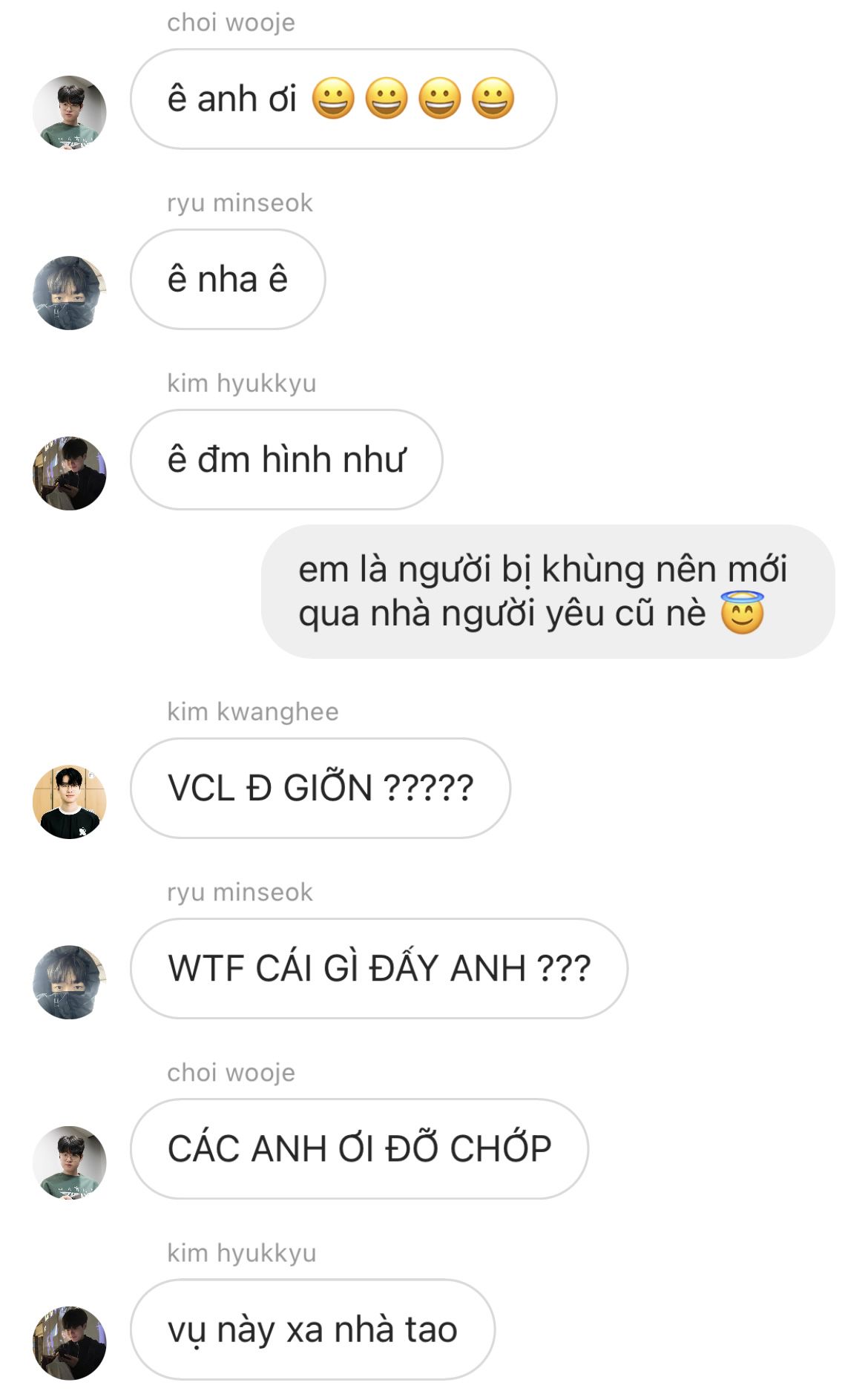The image size is (868, 1391).
Task: Tap kim kwanghee's profile picture
Action: [70, 801]
